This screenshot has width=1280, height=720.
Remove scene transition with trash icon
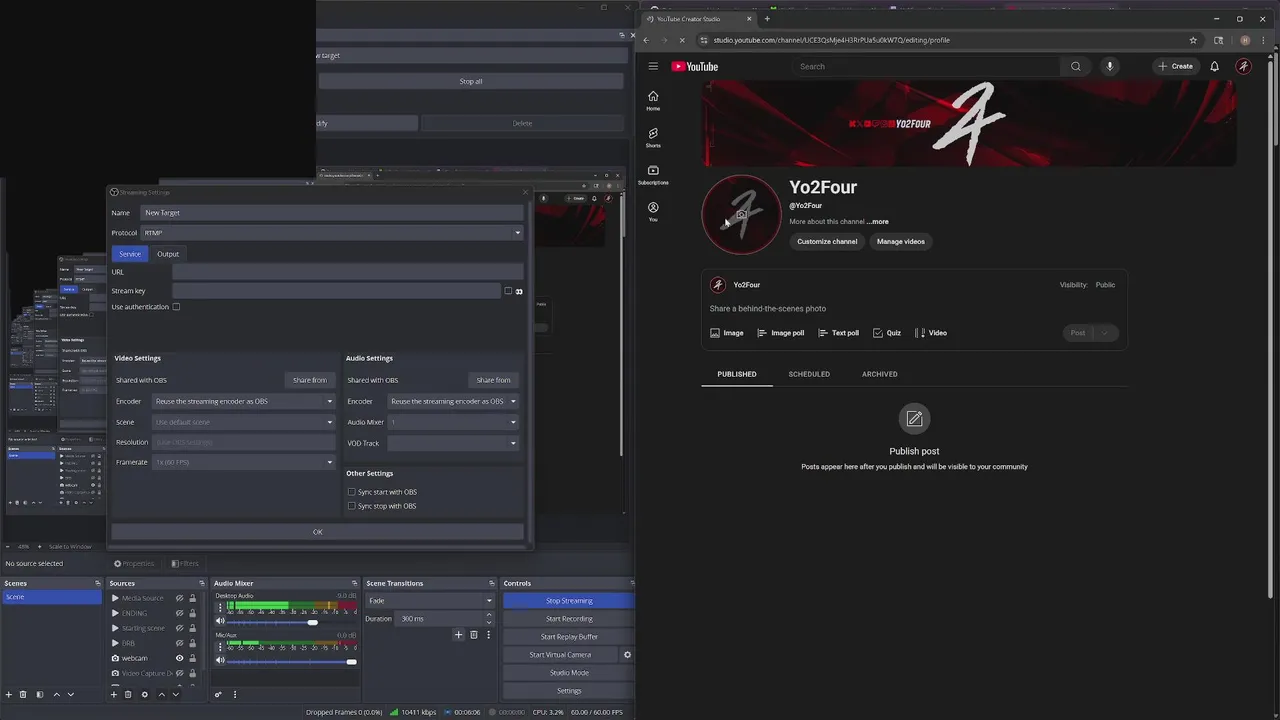pyautogui.click(x=474, y=635)
